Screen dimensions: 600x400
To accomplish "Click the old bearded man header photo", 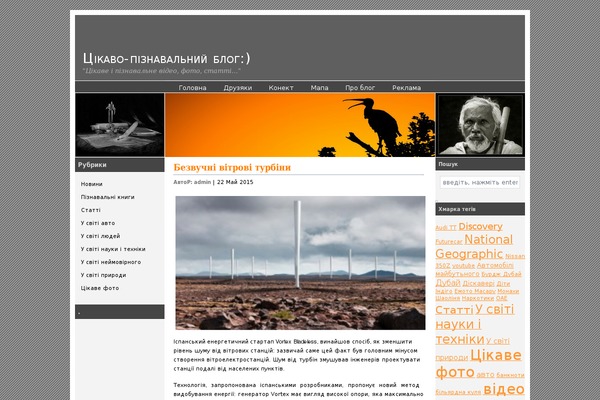I will [480, 125].
